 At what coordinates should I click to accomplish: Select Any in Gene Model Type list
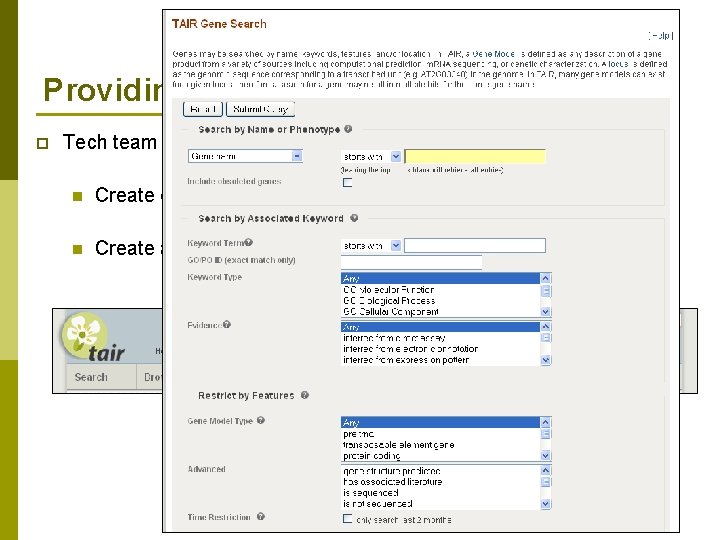(440, 422)
